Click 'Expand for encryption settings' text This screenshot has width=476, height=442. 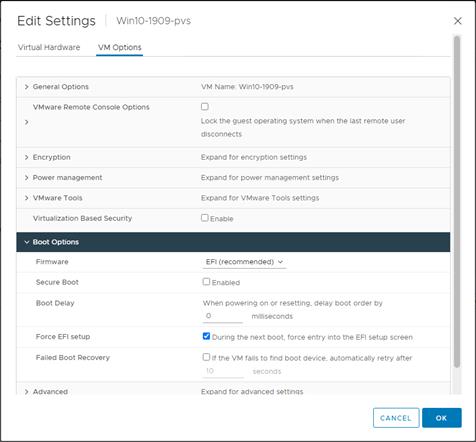(x=254, y=157)
